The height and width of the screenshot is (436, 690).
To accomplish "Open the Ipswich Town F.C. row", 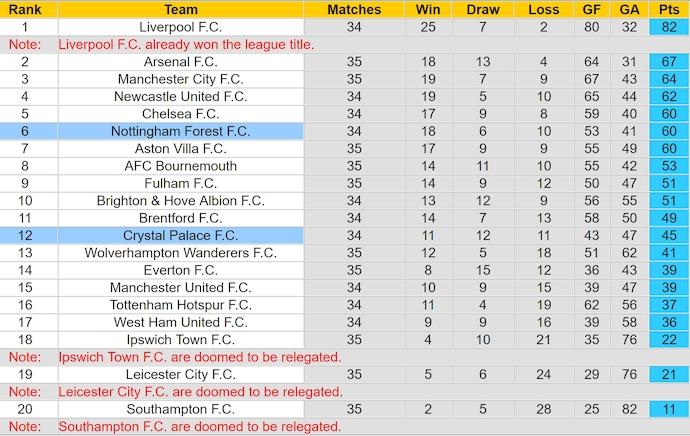I will tap(181, 339).
